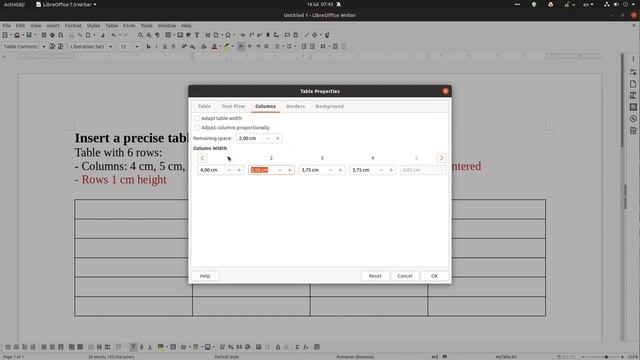The image size is (640, 360).
Task: Toggle Italic in the formatting toolbar
Action: click(x=156, y=47)
